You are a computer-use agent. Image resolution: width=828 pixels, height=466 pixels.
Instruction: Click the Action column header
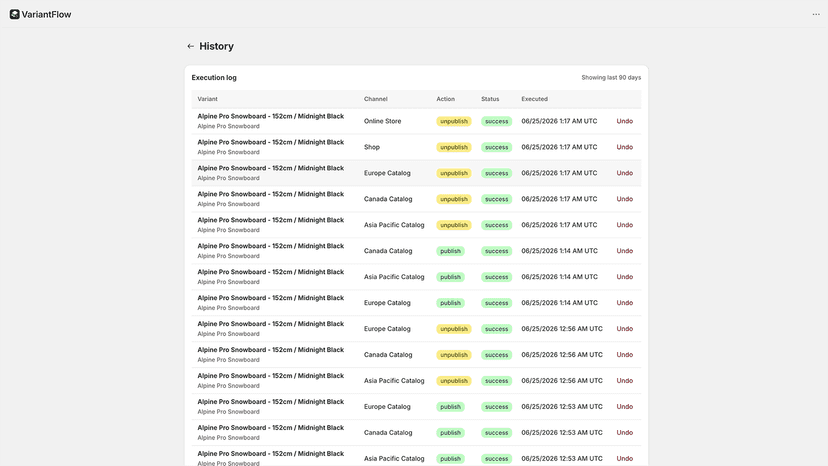click(x=445, y=99)
